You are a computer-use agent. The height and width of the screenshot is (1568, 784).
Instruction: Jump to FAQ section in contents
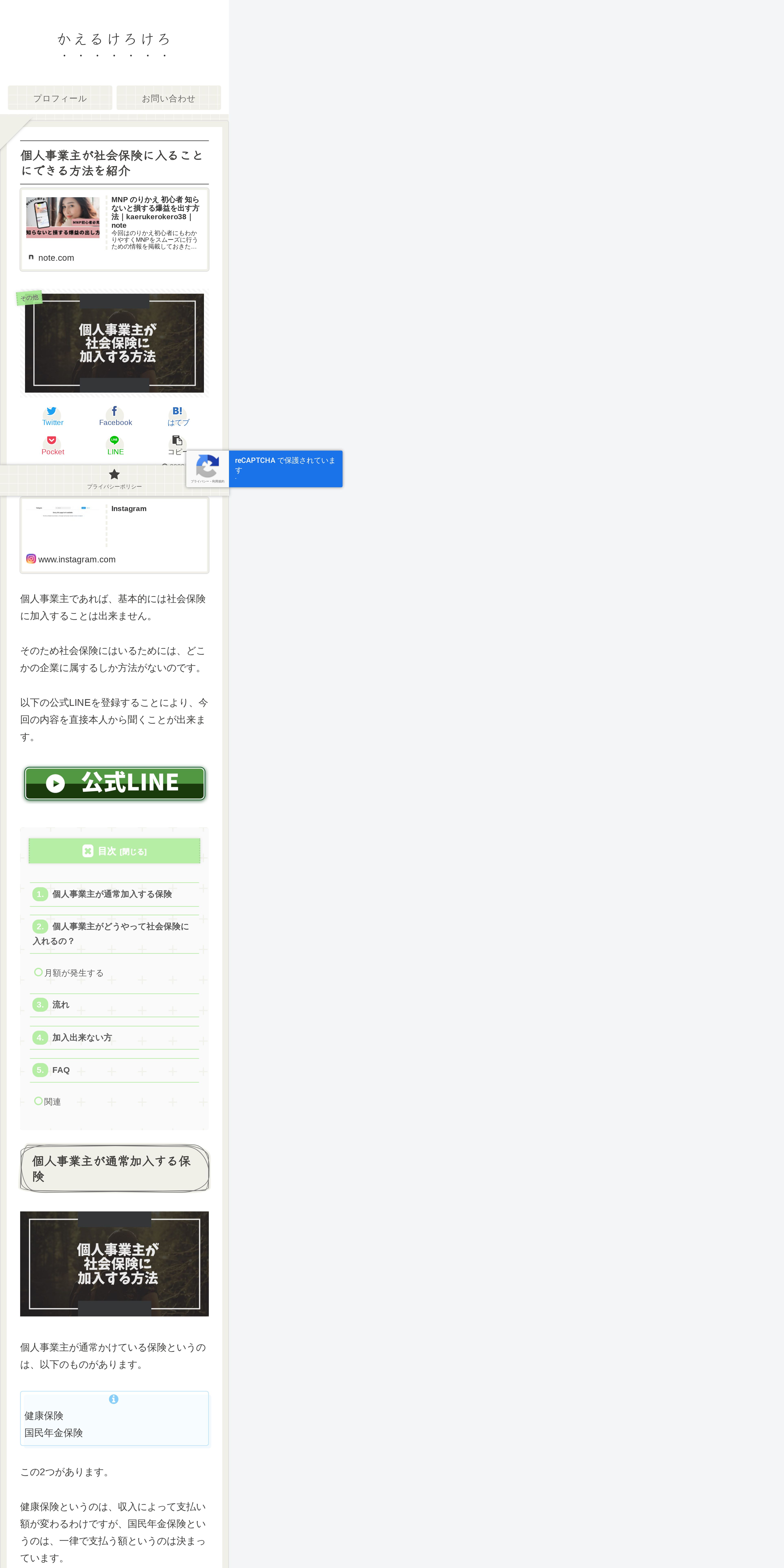[61, 1070]
